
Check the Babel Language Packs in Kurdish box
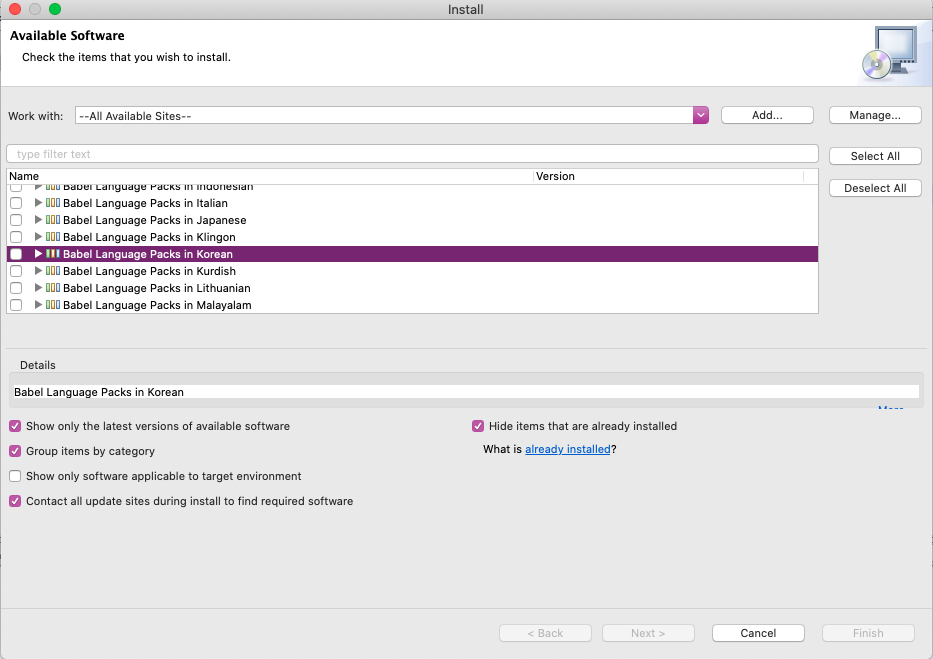click(16, 271)
